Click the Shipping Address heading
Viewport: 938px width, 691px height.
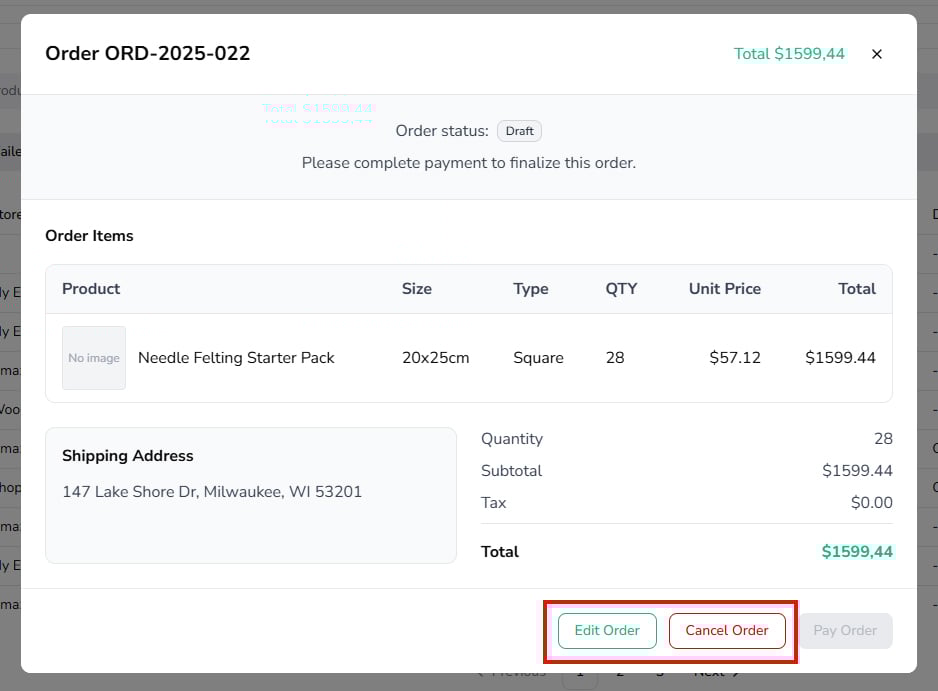pyautogui.click(x=128, y=456)
